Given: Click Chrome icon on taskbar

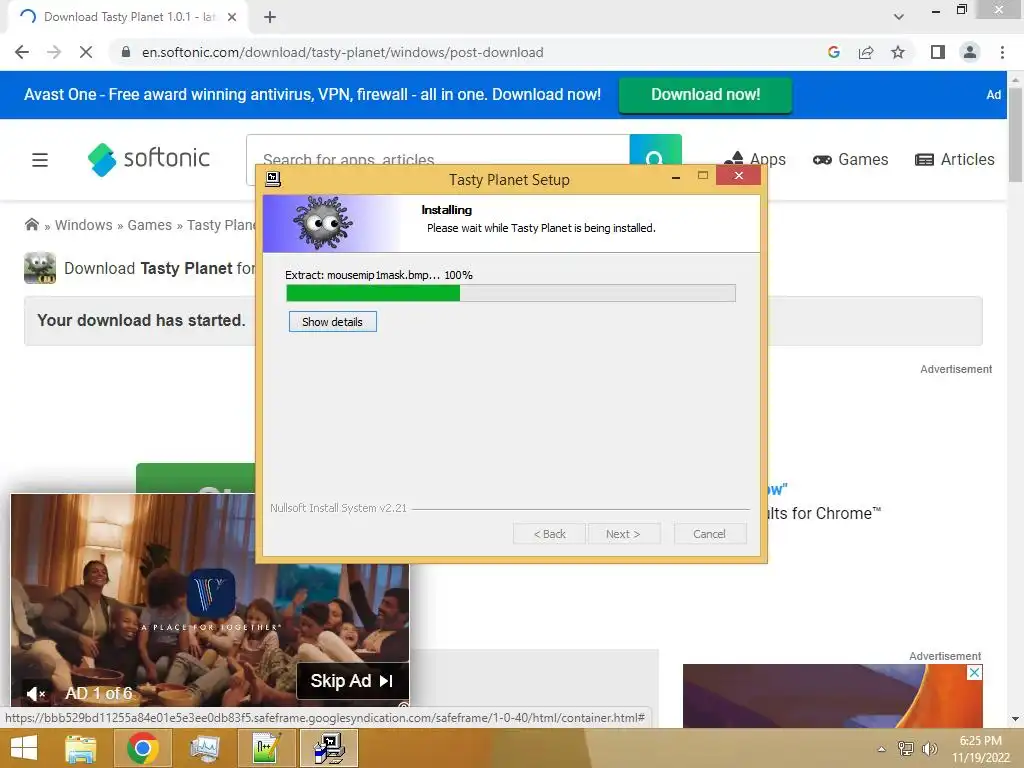Looking at the screenshot, I should click(142, 748).
